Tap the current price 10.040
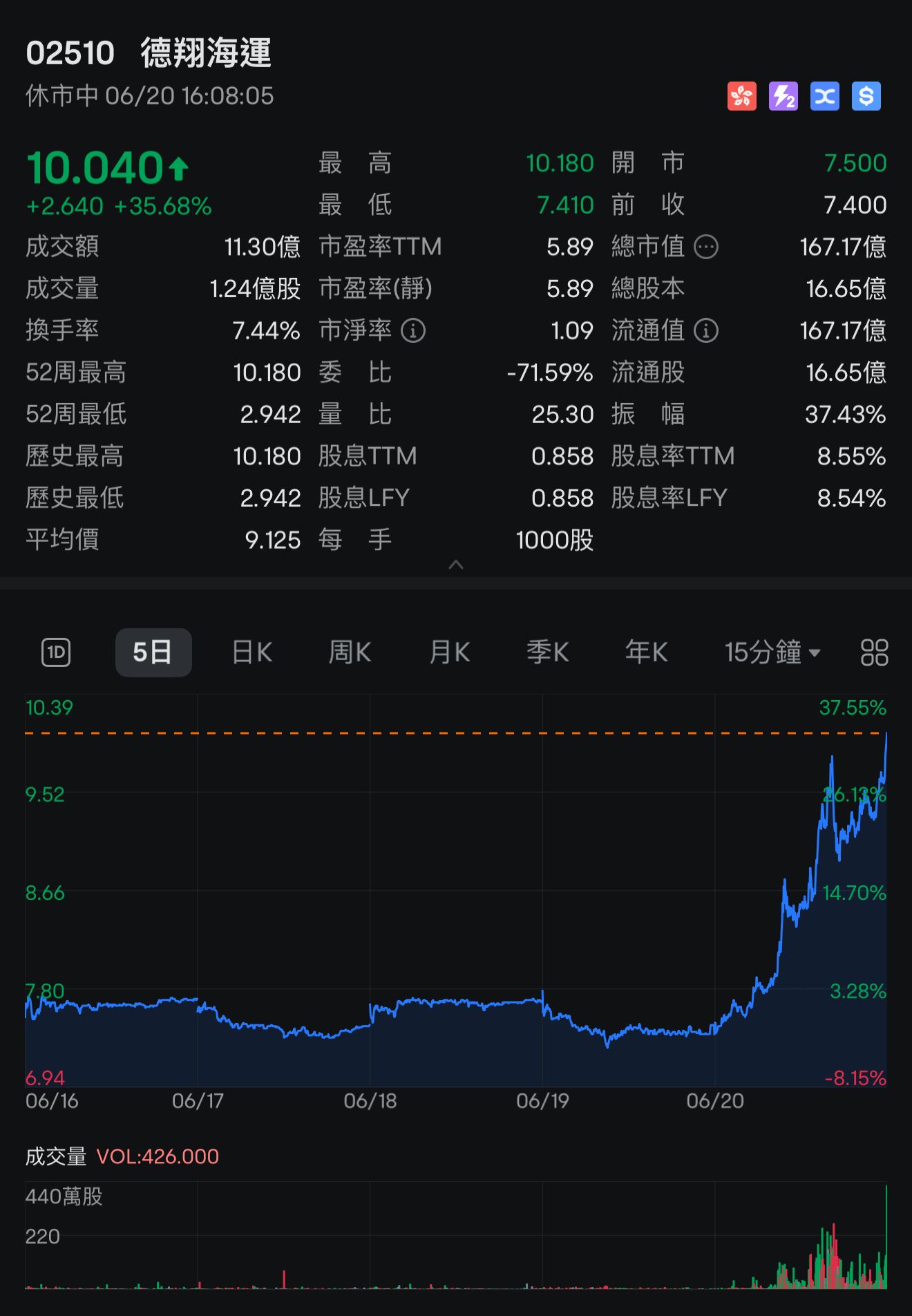Image resolution: width=912 pixels, height=1316 pixels. (95, 168)
